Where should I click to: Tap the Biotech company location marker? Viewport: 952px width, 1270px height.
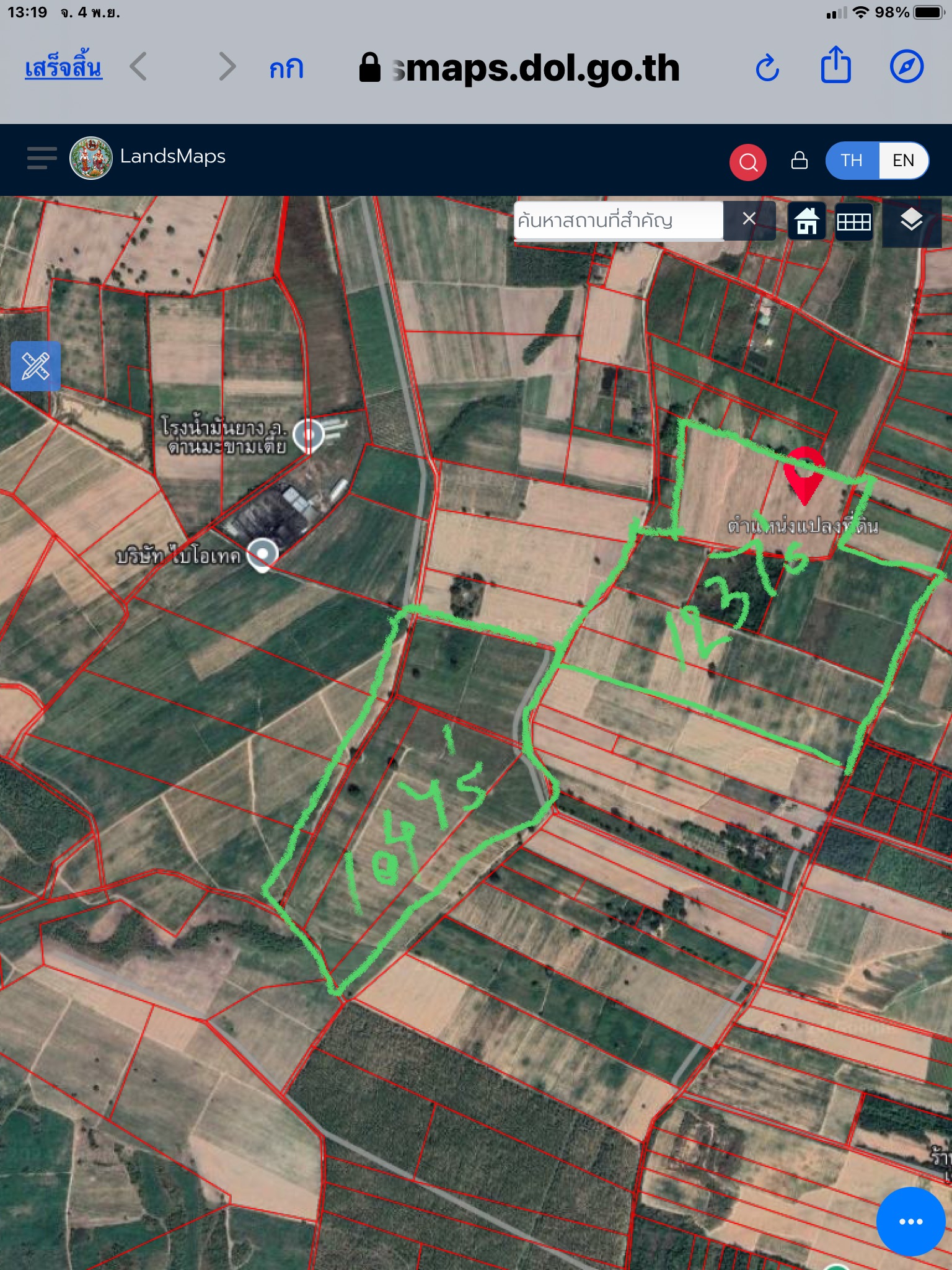pos(262,554)
